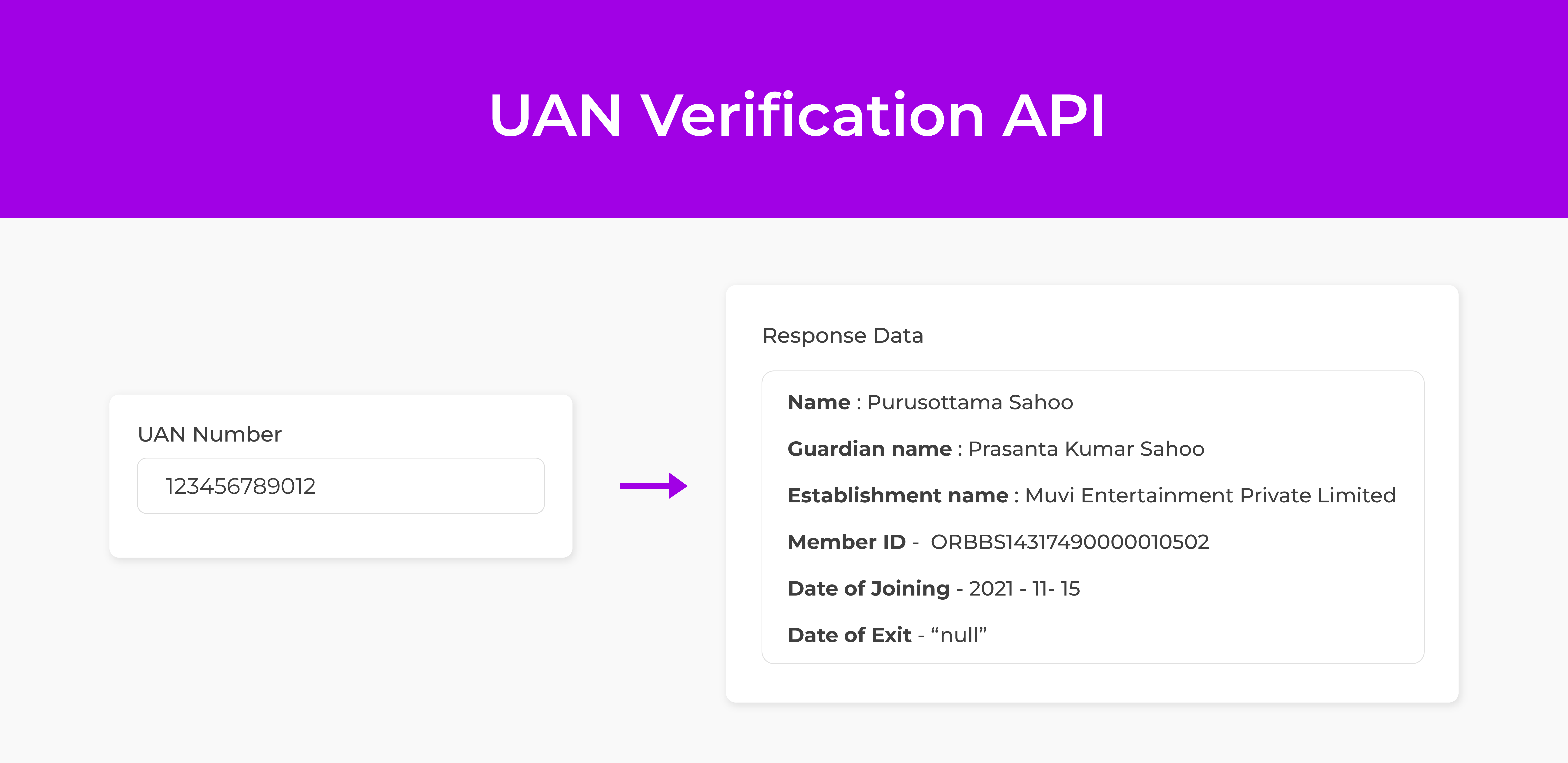
Task: Click the number 123456789012 in the field
Action: tap(241, 486)
